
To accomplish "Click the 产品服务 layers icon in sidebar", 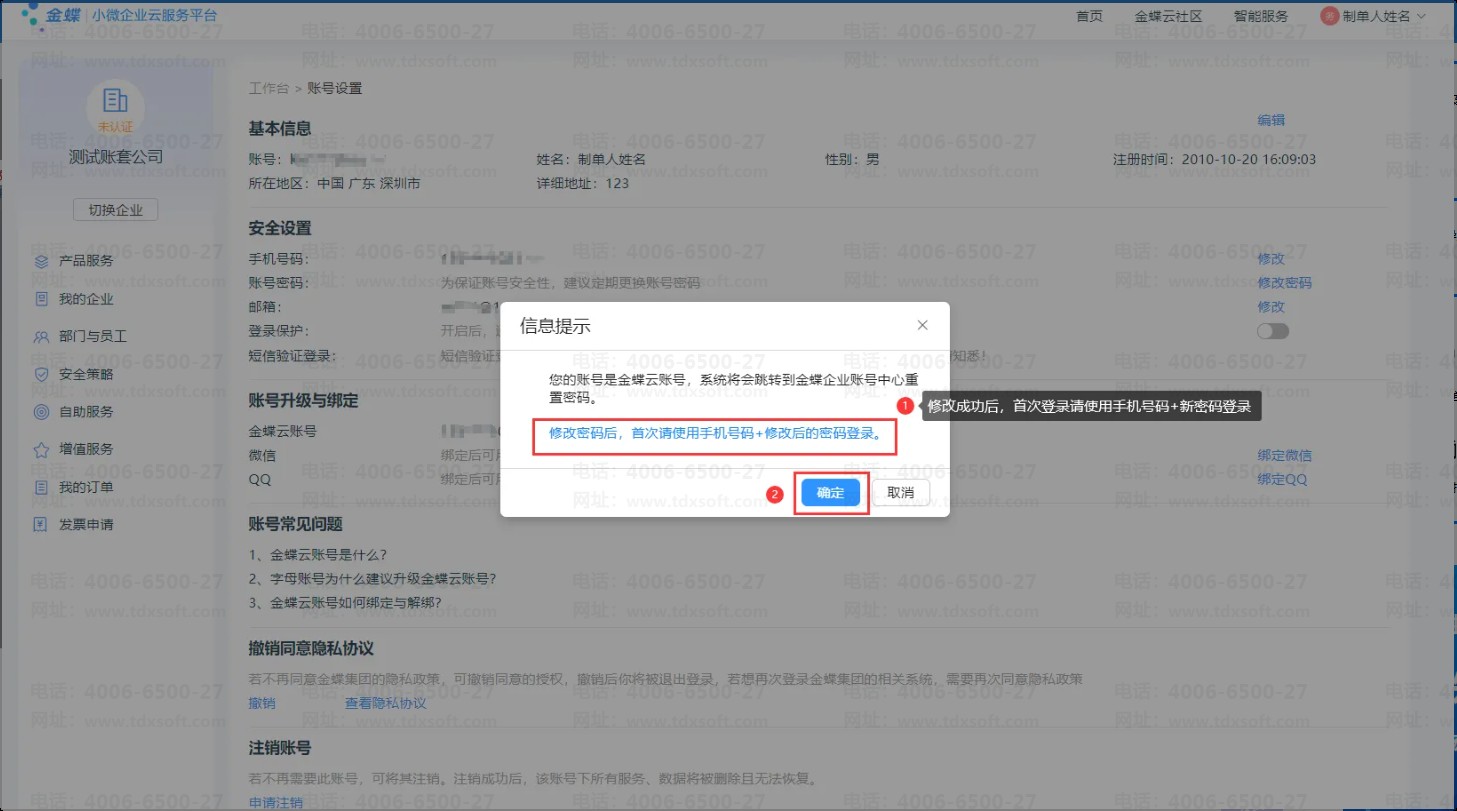I will point(41,262).
